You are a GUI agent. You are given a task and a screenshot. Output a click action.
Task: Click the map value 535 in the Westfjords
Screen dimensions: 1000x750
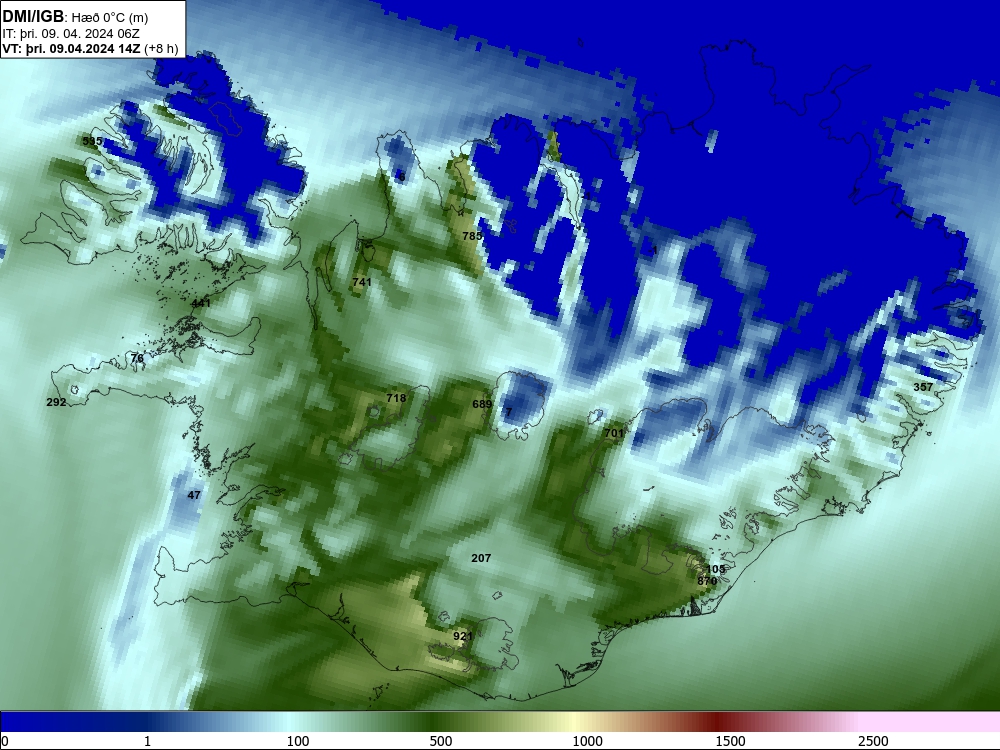pos(92,141)
